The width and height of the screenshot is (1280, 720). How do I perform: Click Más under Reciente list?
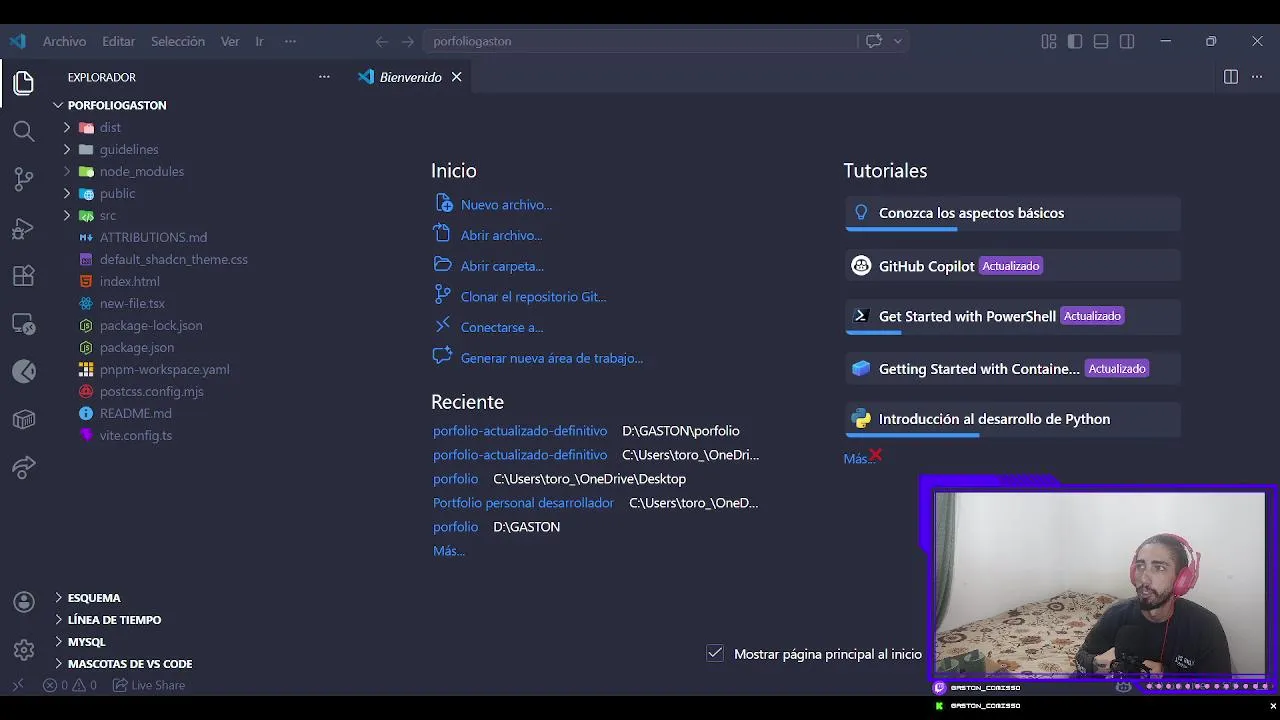point(449,551)
